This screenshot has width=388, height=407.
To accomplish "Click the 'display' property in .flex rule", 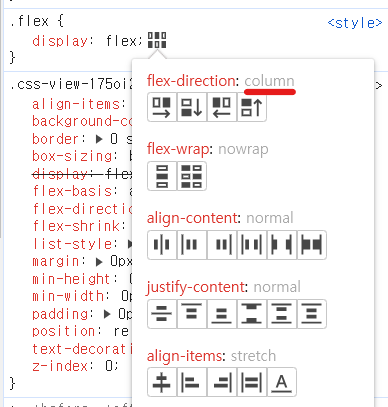I will (60, 41).
